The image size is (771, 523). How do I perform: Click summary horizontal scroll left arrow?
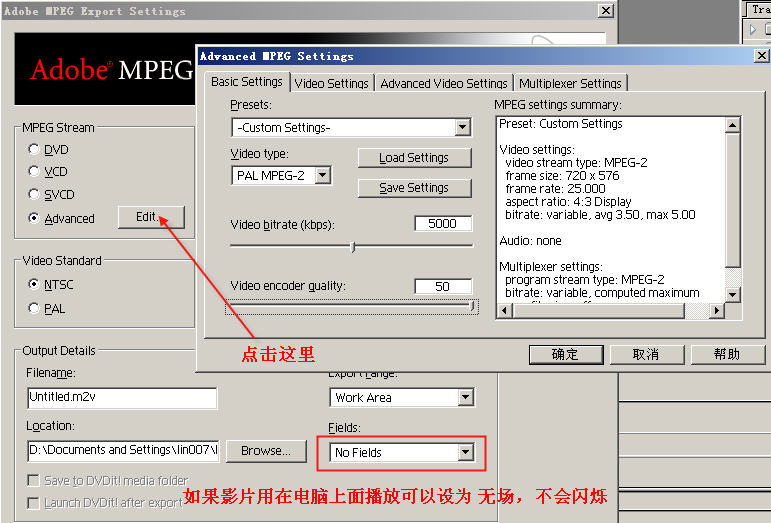pos(504,310)
